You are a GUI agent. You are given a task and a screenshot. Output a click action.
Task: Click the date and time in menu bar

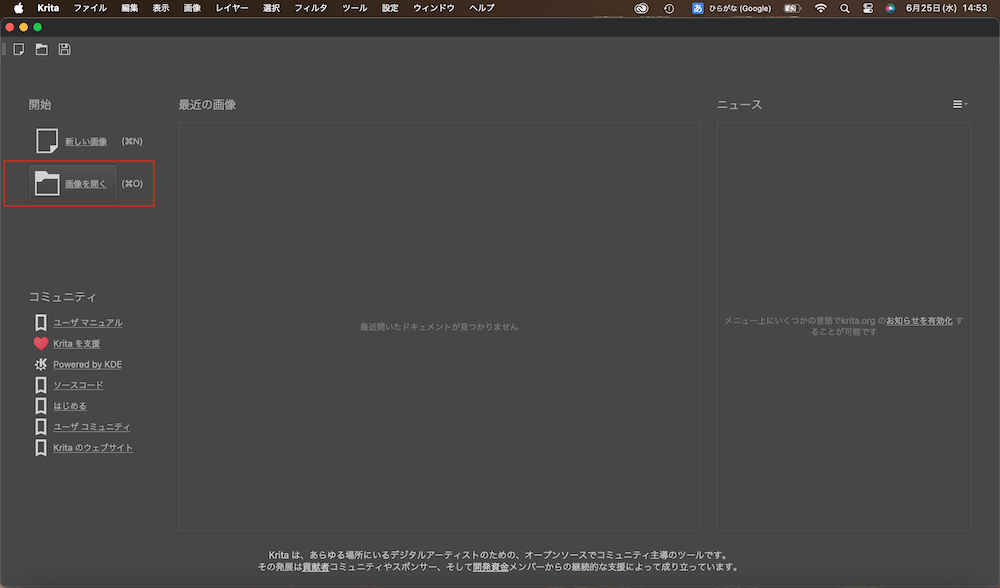click(x=946, y=8)
